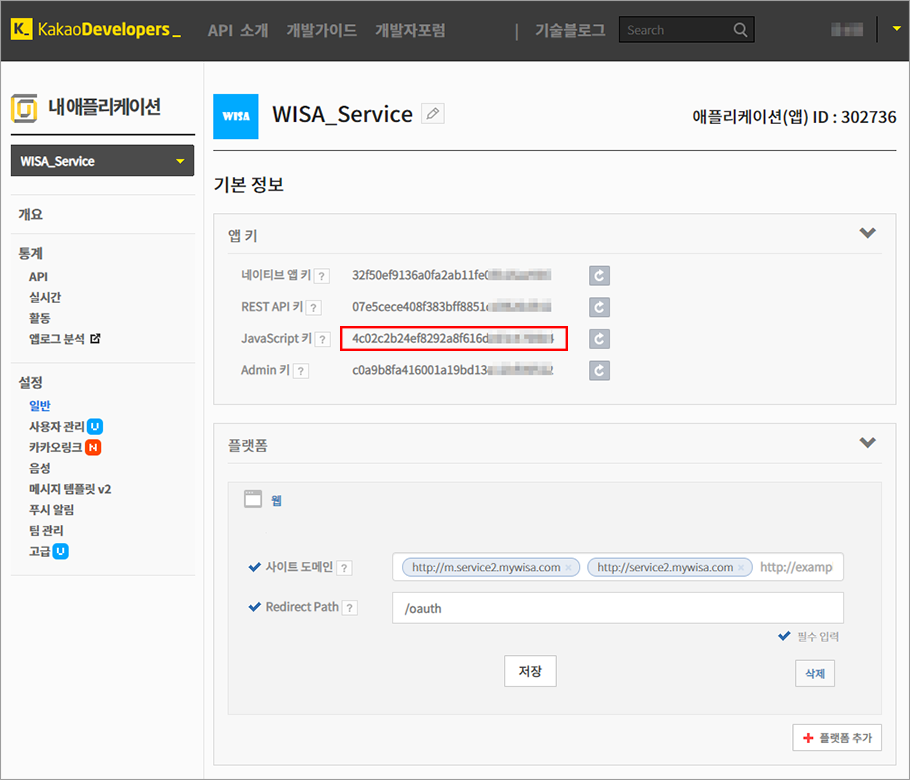The height and width of the screenshot is (780, 910).
Task: Regenerate the JavaScript key
Action: pos(600,339)
